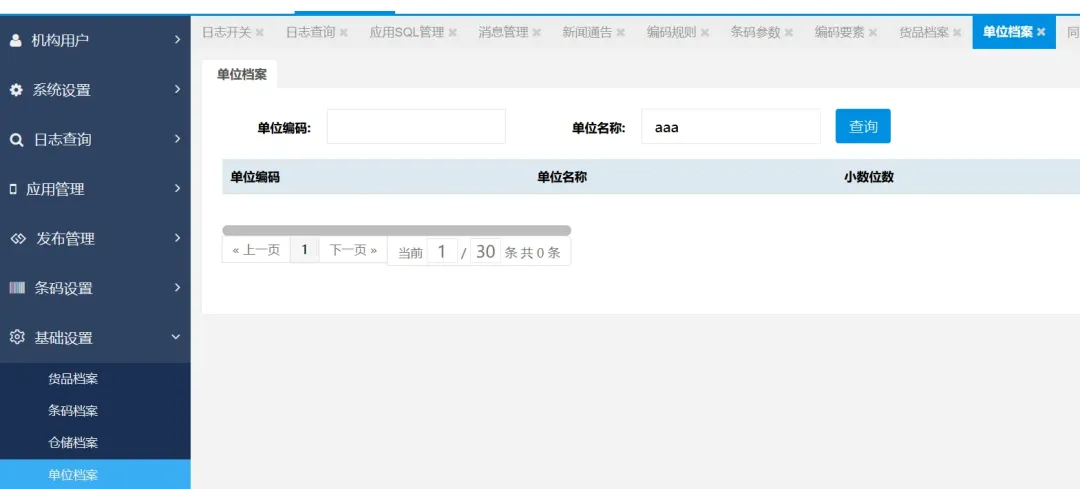The image size is (1080, 489).
Task: Select 单位档案 submenu item in sidebar
Action: 95,475
